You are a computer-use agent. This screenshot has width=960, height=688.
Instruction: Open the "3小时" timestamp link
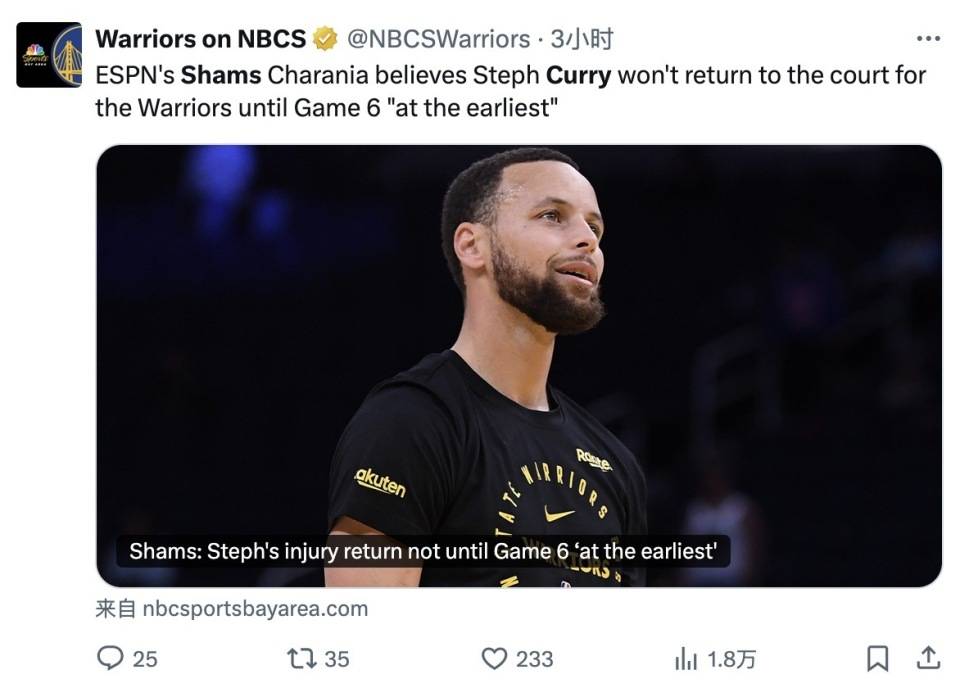coord(581,39)
